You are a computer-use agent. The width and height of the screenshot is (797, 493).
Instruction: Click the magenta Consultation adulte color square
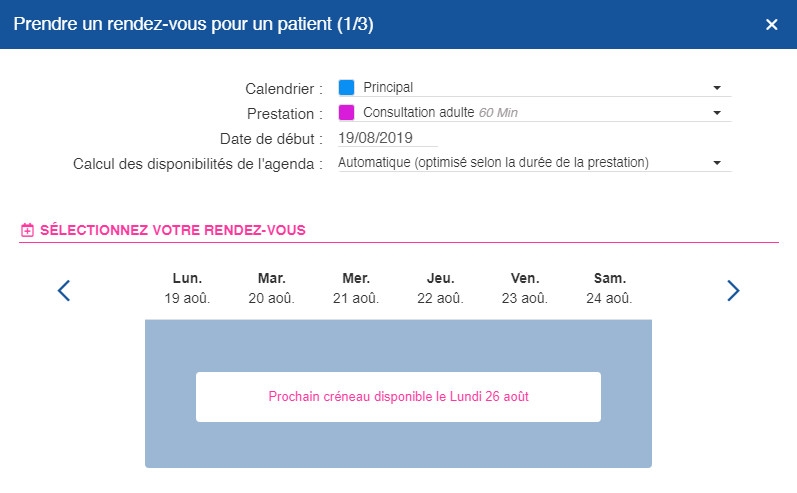pyautogui.click(x=346, y=112)
